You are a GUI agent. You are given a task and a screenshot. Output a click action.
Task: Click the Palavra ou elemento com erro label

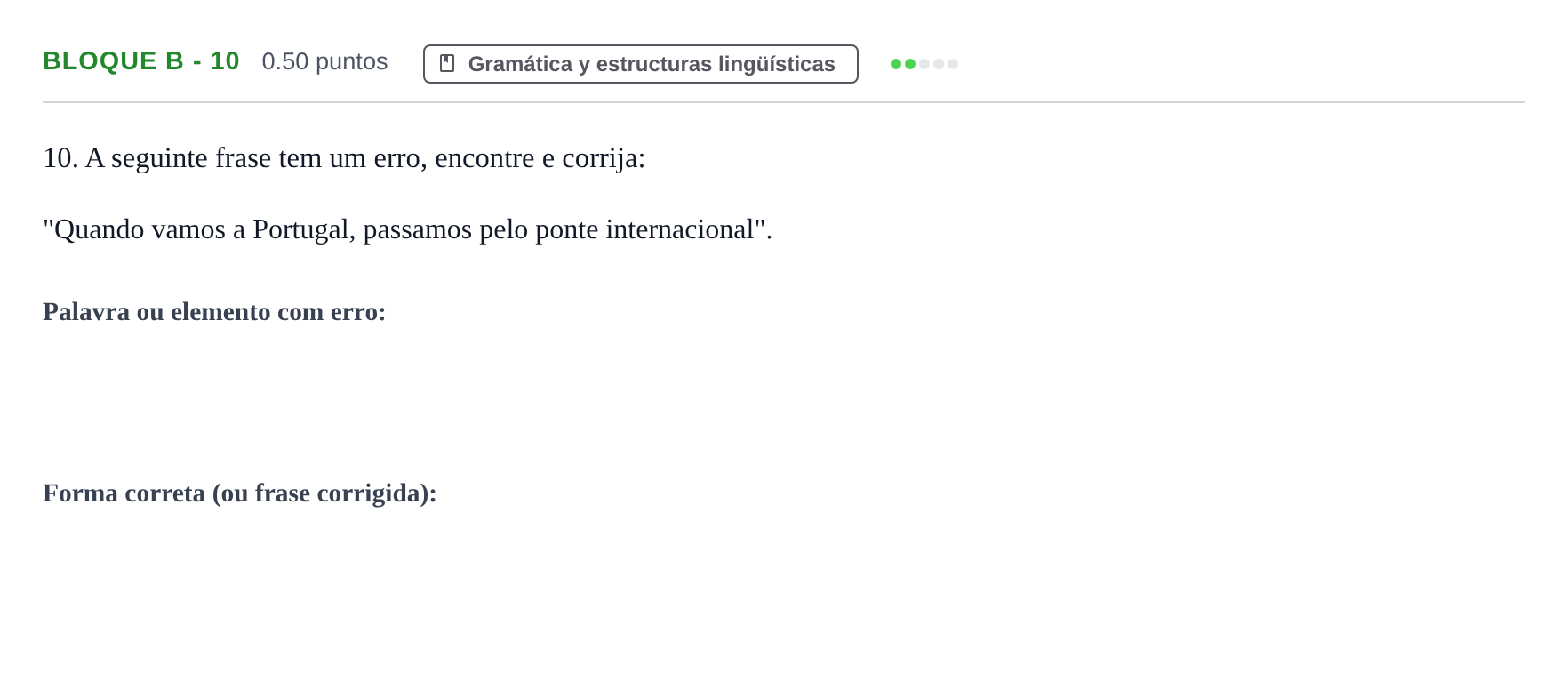point(214,312)
